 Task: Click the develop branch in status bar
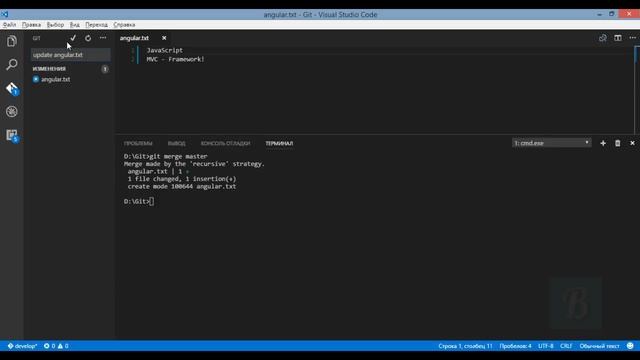[x=22, y=346]
